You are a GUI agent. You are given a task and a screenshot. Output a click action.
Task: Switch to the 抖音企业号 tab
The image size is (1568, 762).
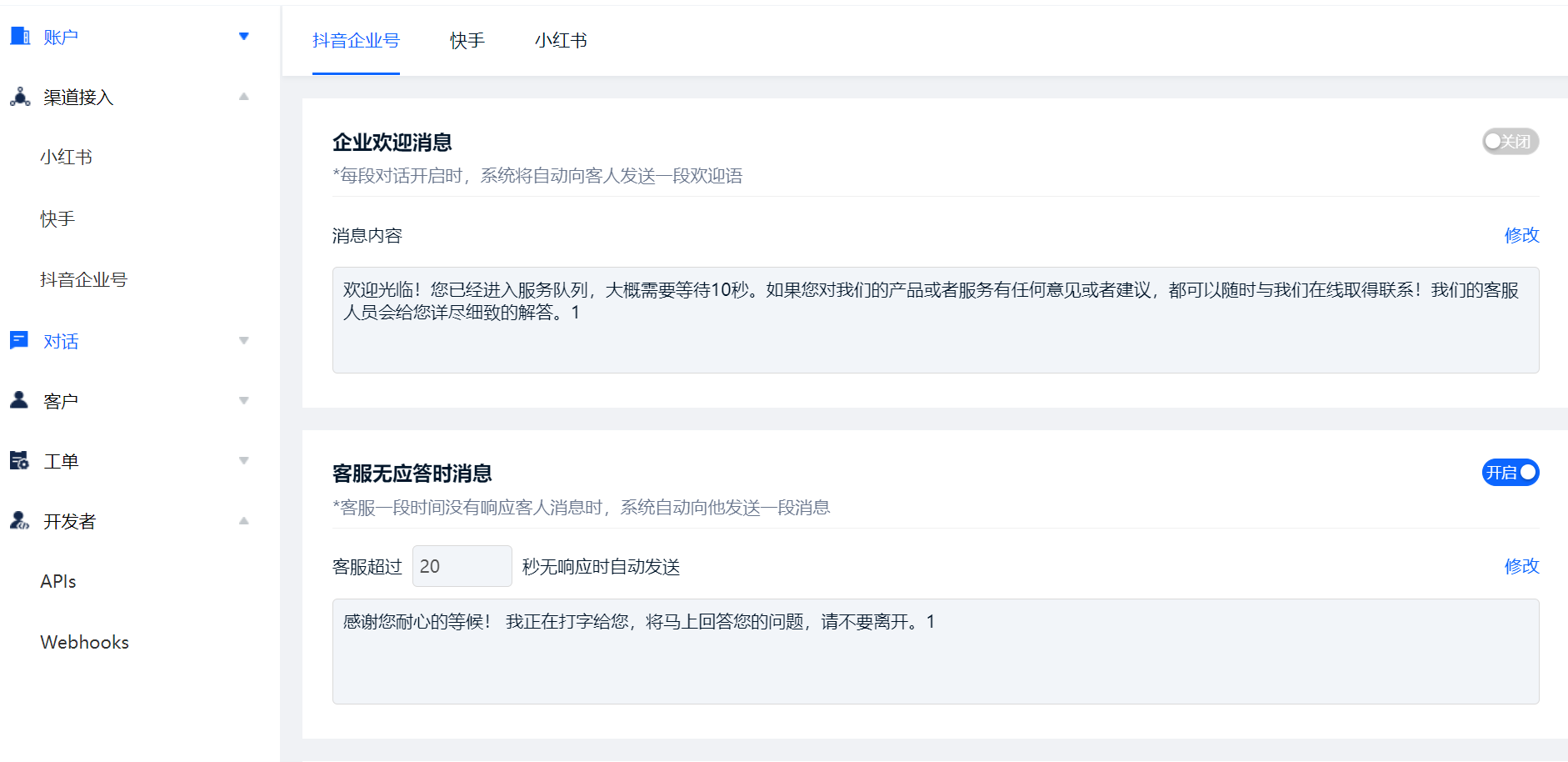pos(356,40)
